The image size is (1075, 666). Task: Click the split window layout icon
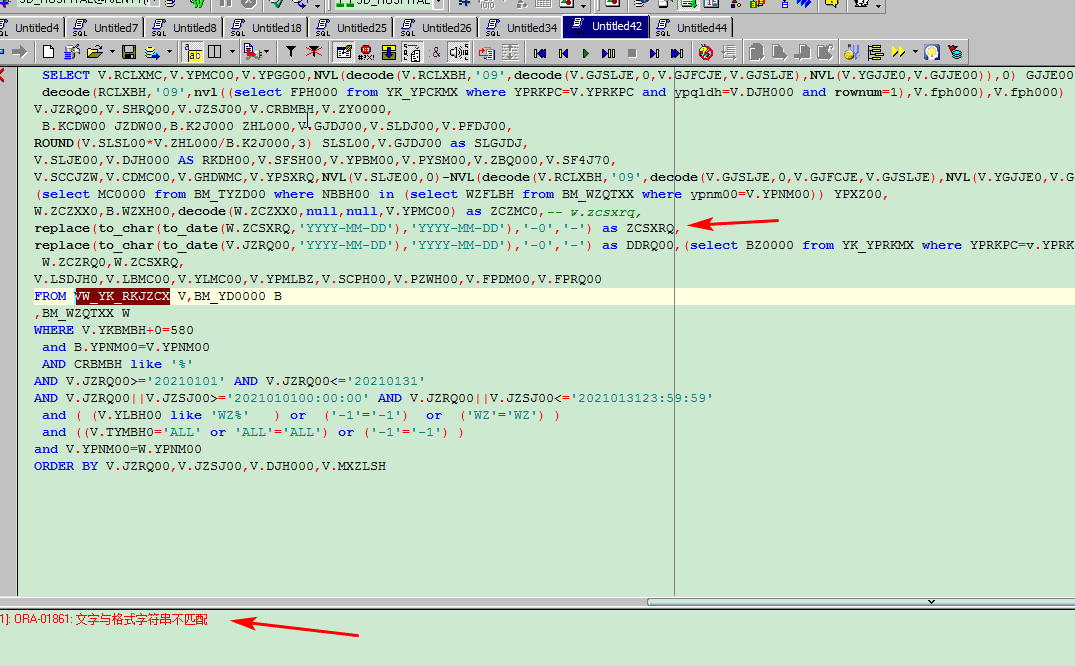[x=215, y=52]
